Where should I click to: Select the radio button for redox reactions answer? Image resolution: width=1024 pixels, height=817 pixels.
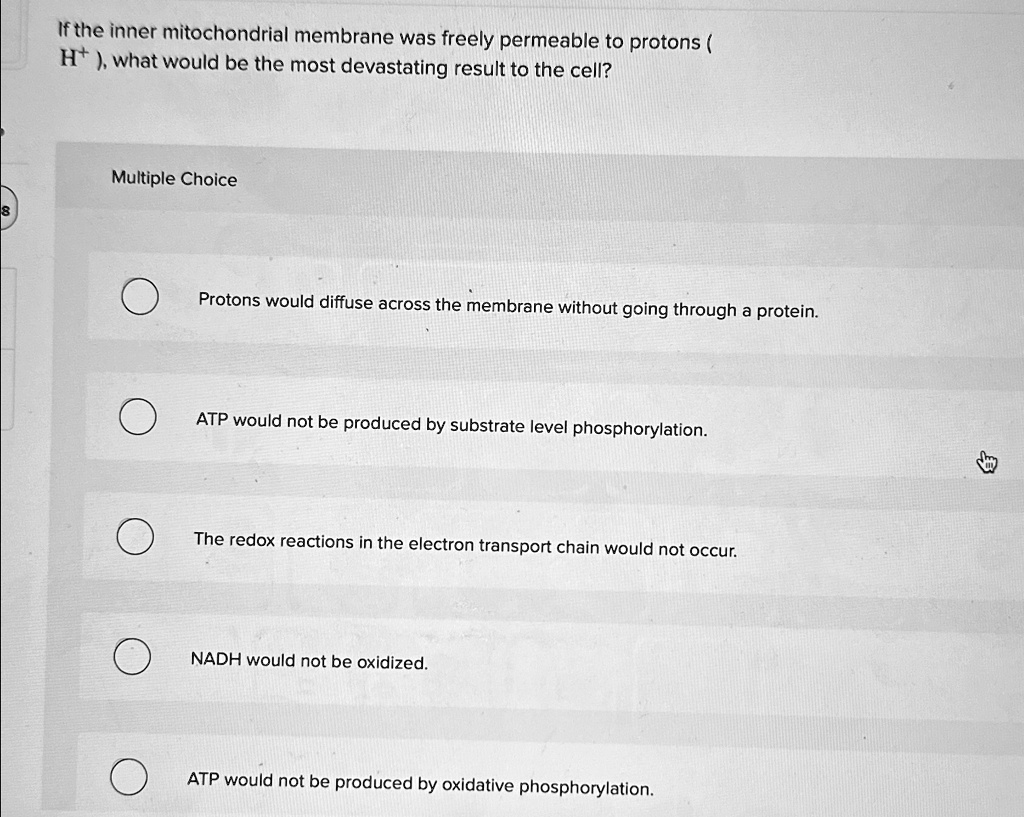point(135,537)
